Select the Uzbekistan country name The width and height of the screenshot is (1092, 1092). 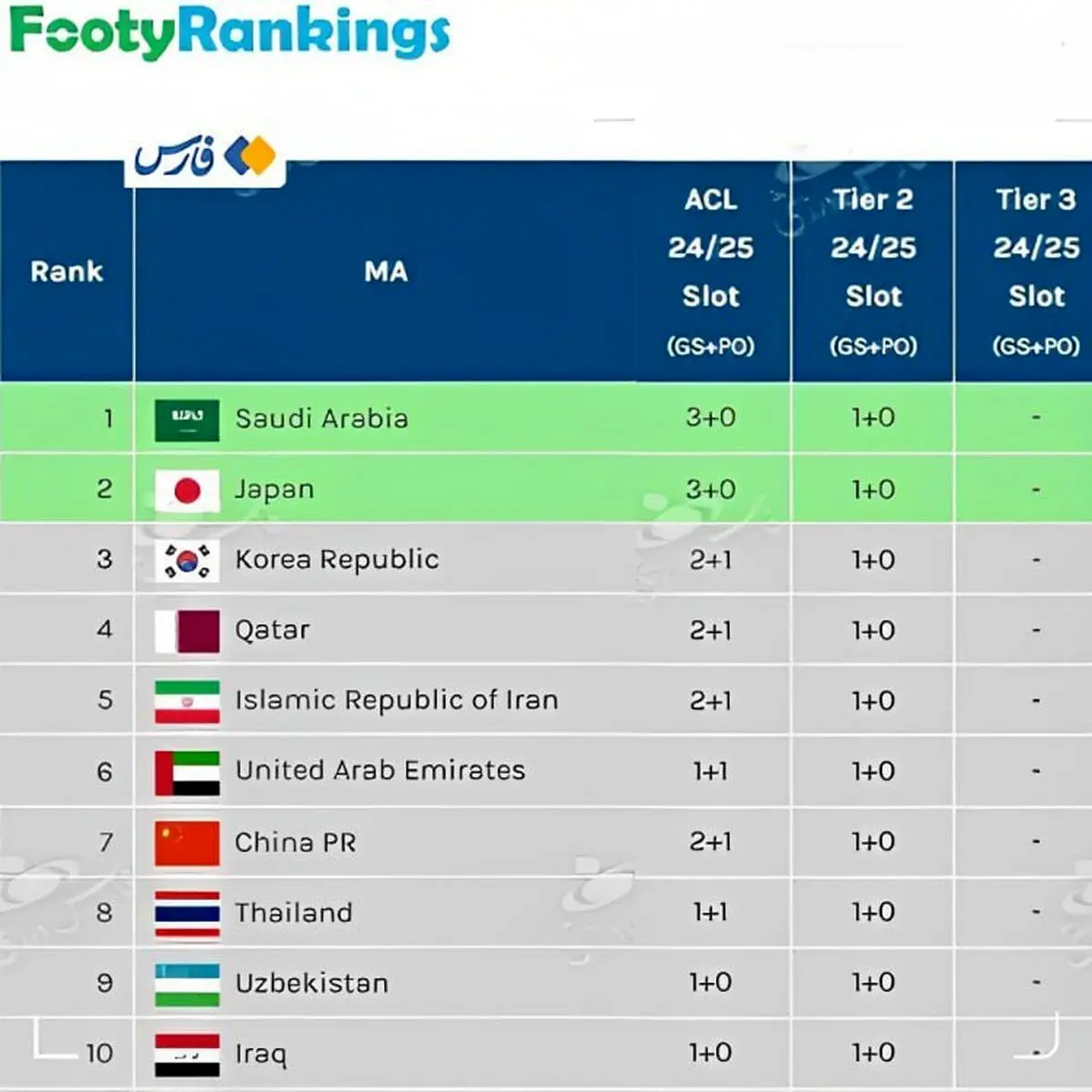point(312,983)
